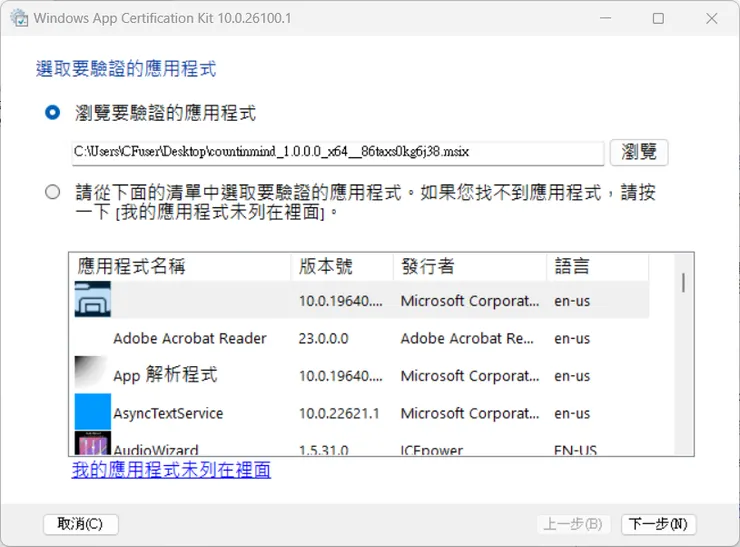Viewport: 740px width, 547px height.
Task: Click the 發行者 column header
Action: click(470, 266)
